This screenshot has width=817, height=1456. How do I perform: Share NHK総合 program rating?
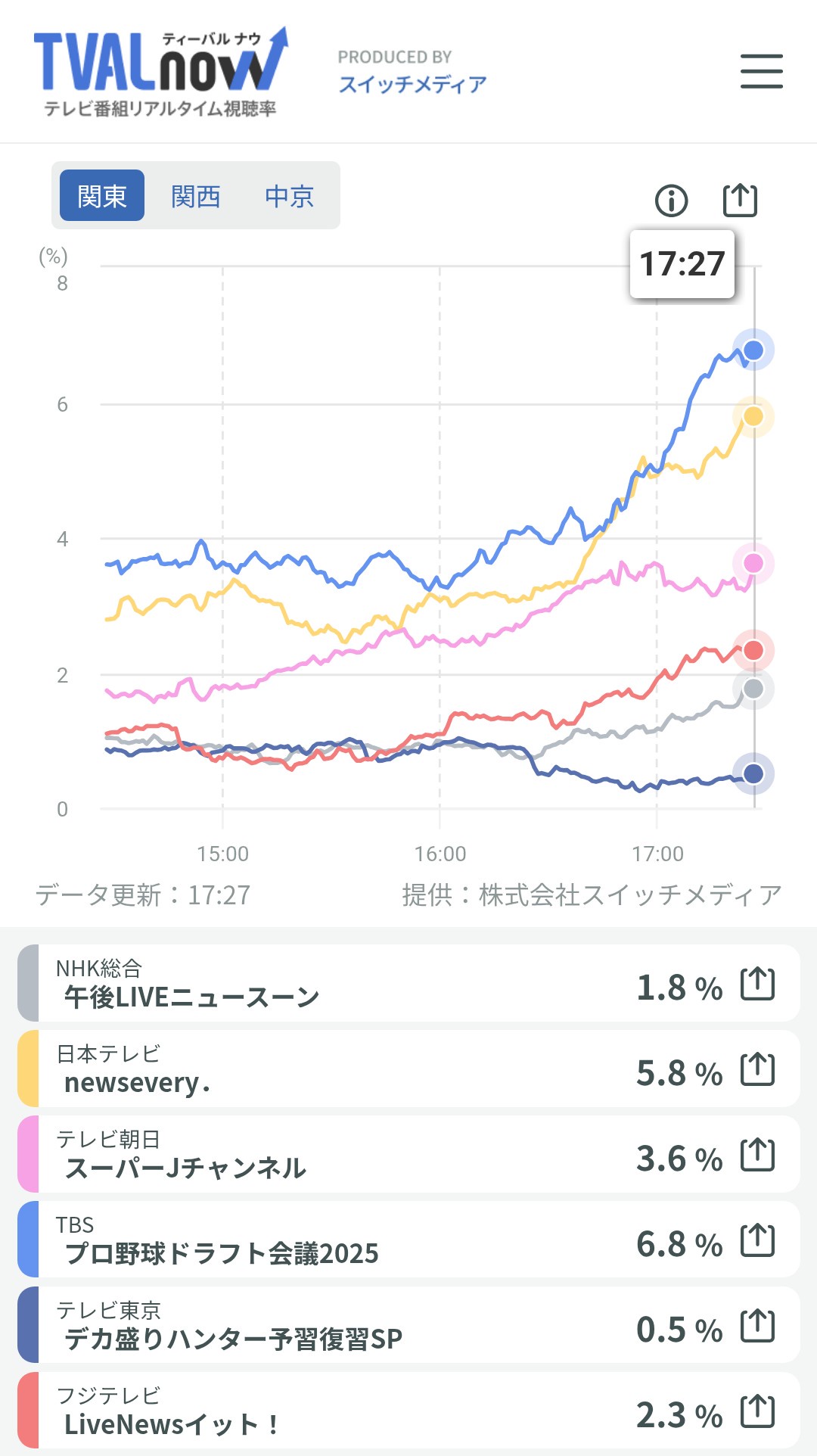tap(757, 984)
